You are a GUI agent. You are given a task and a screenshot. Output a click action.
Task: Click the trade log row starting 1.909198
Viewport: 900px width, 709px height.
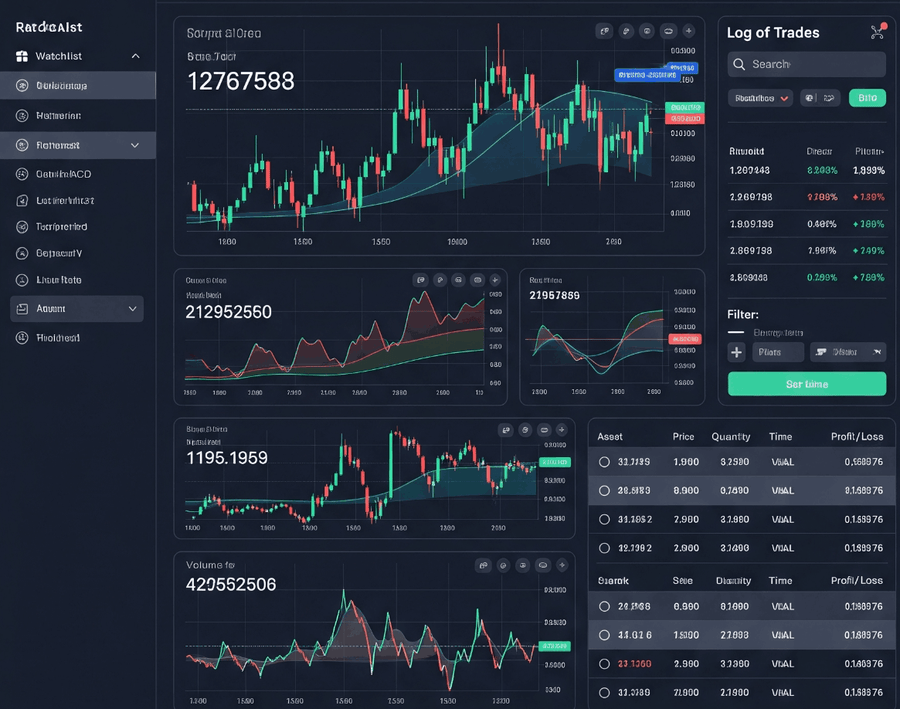point(807,224)
